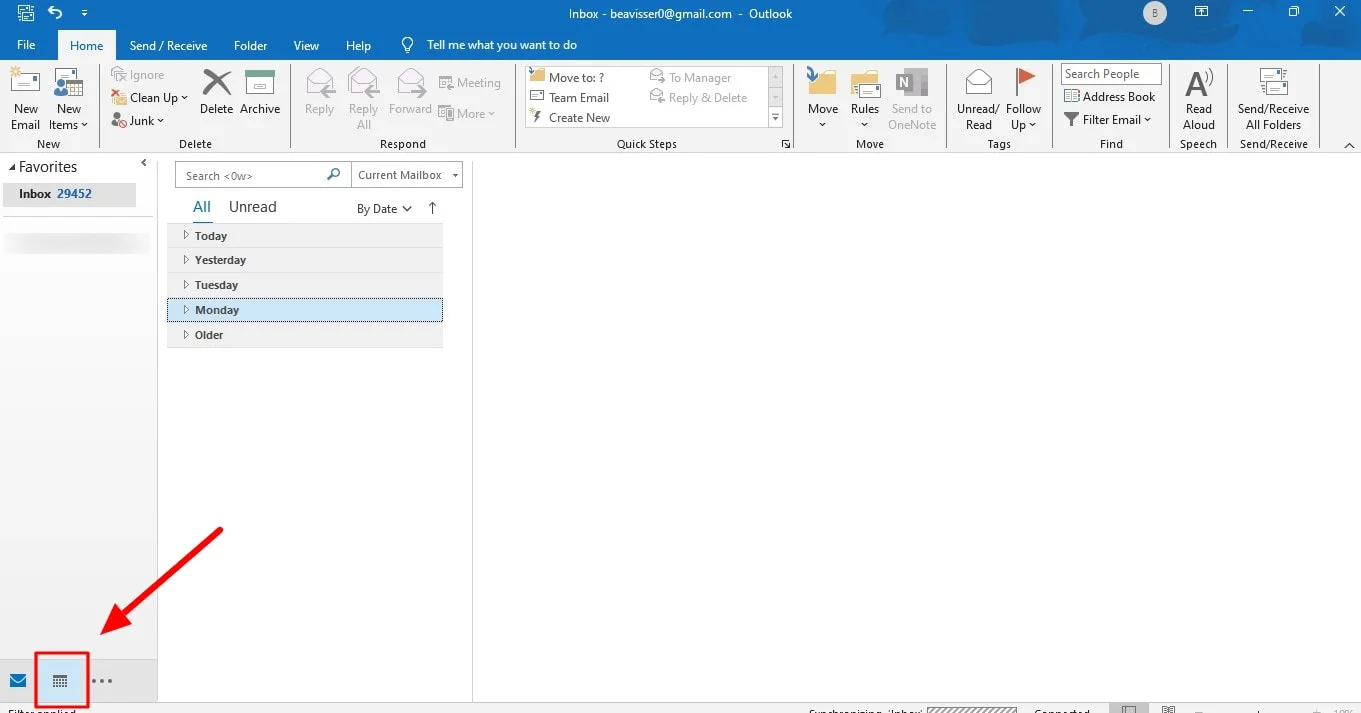Open the Folder ribbon tab

pyautogui.click(x=250, y=45)
